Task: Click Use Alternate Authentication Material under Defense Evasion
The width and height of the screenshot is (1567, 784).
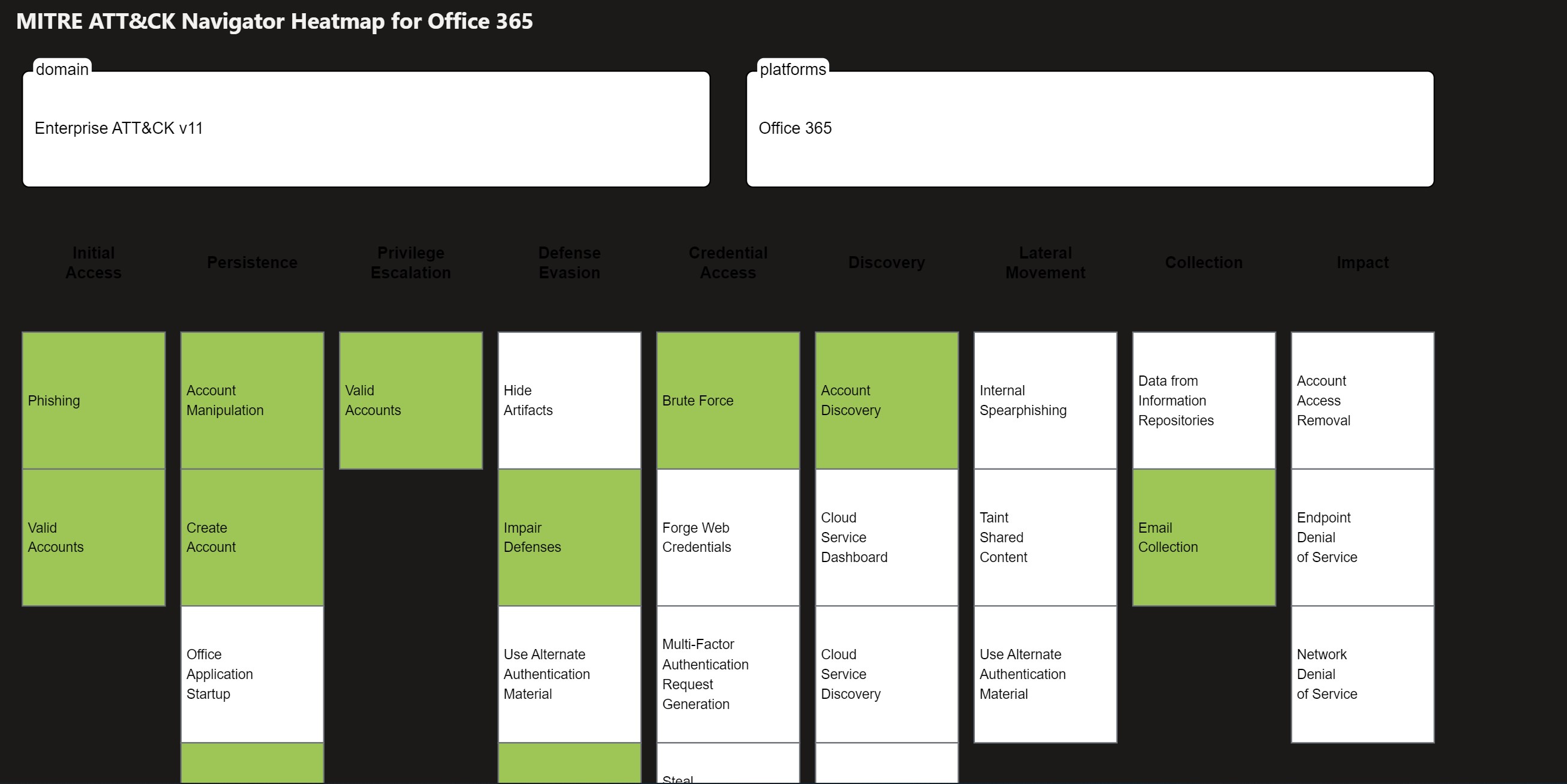Action: 569,674
